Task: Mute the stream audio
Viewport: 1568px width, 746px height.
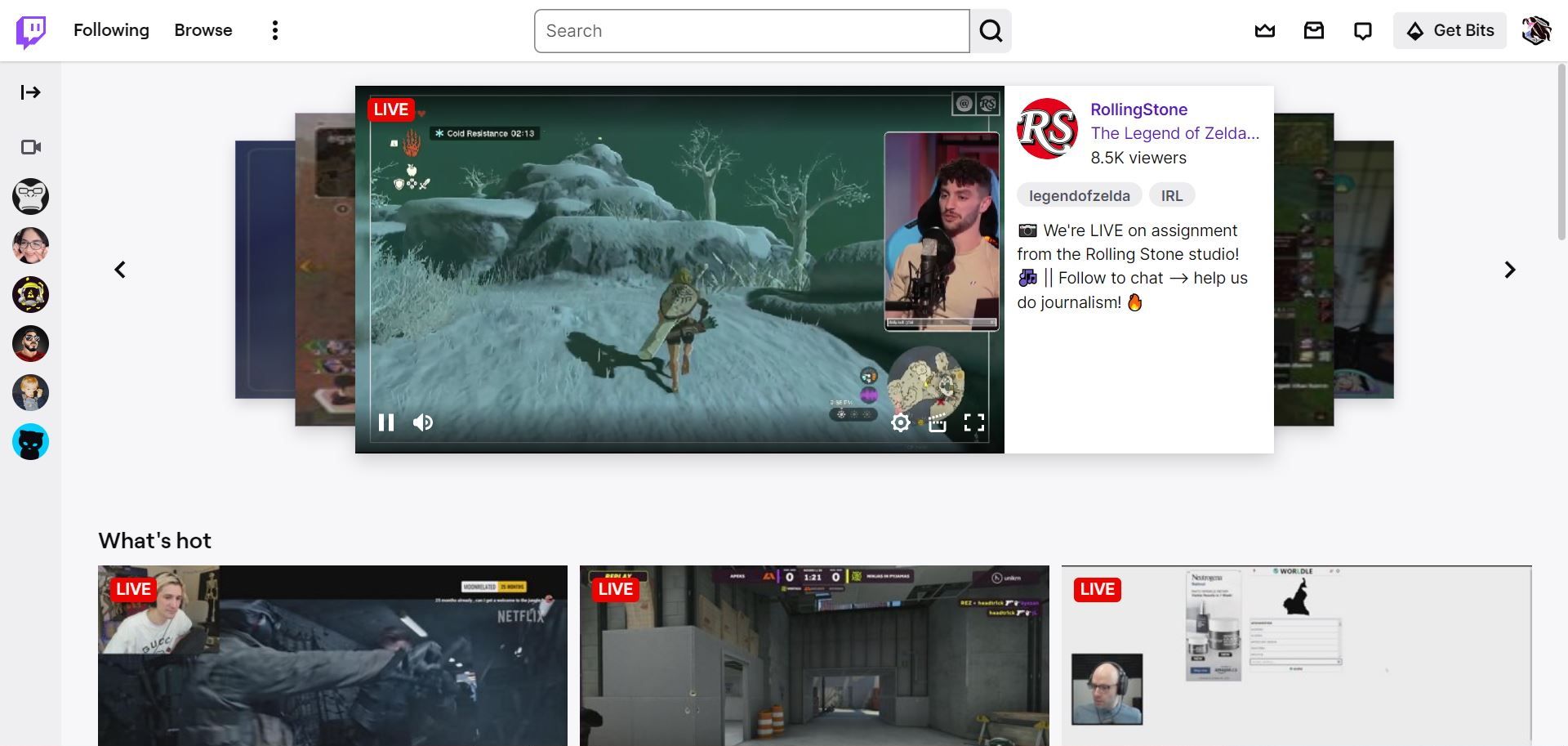Action: [x=422, y=422]
